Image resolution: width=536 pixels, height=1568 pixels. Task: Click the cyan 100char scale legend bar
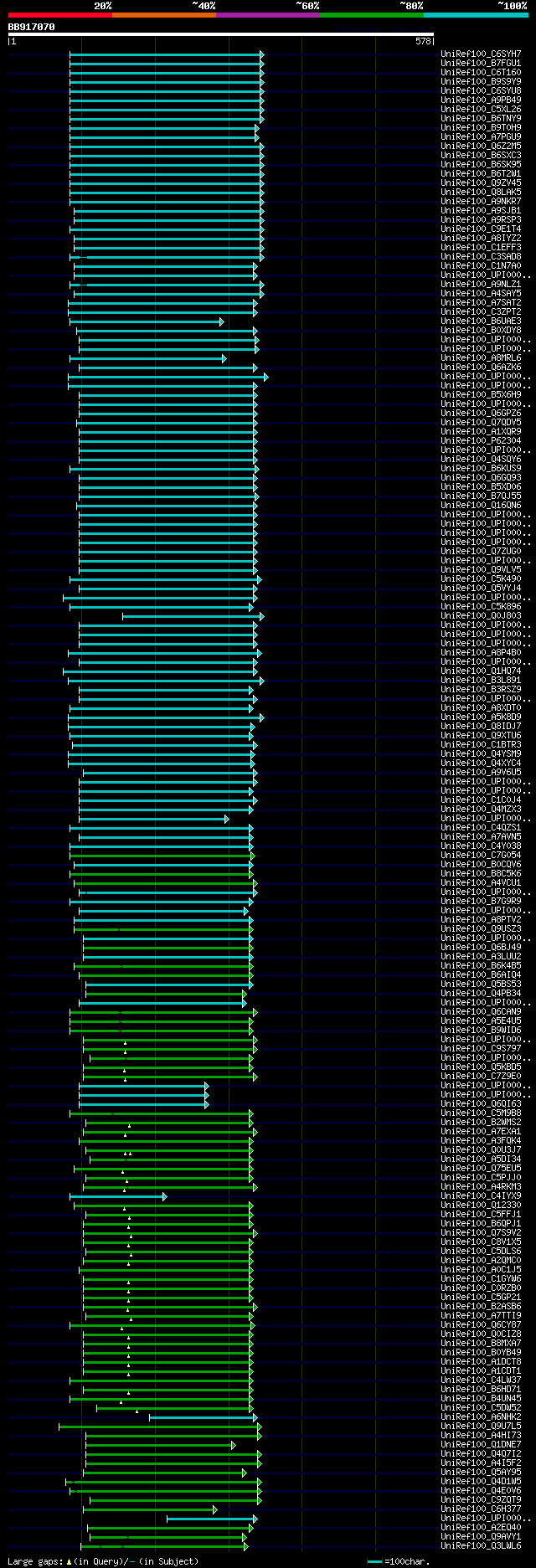[374, 1562]
